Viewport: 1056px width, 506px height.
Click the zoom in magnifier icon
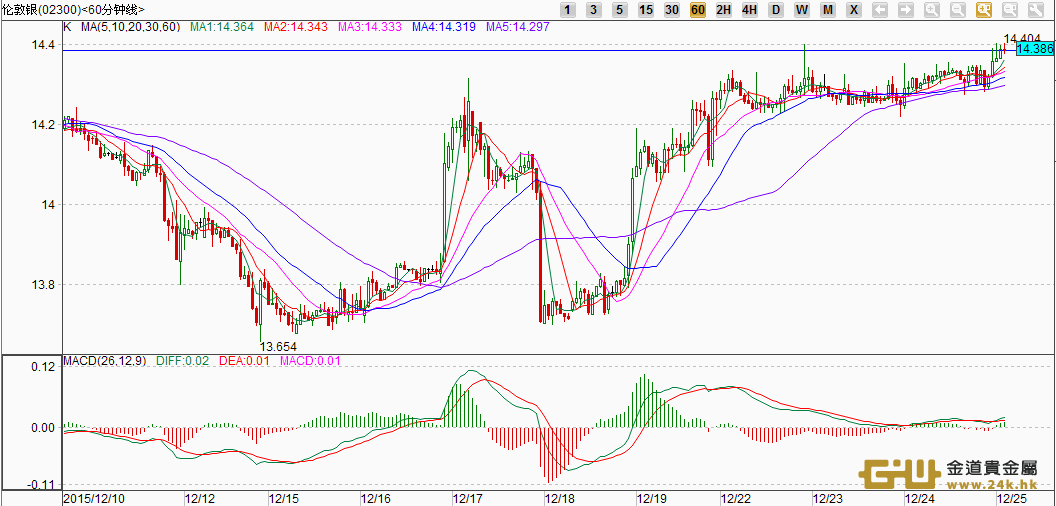pos(932,10)
